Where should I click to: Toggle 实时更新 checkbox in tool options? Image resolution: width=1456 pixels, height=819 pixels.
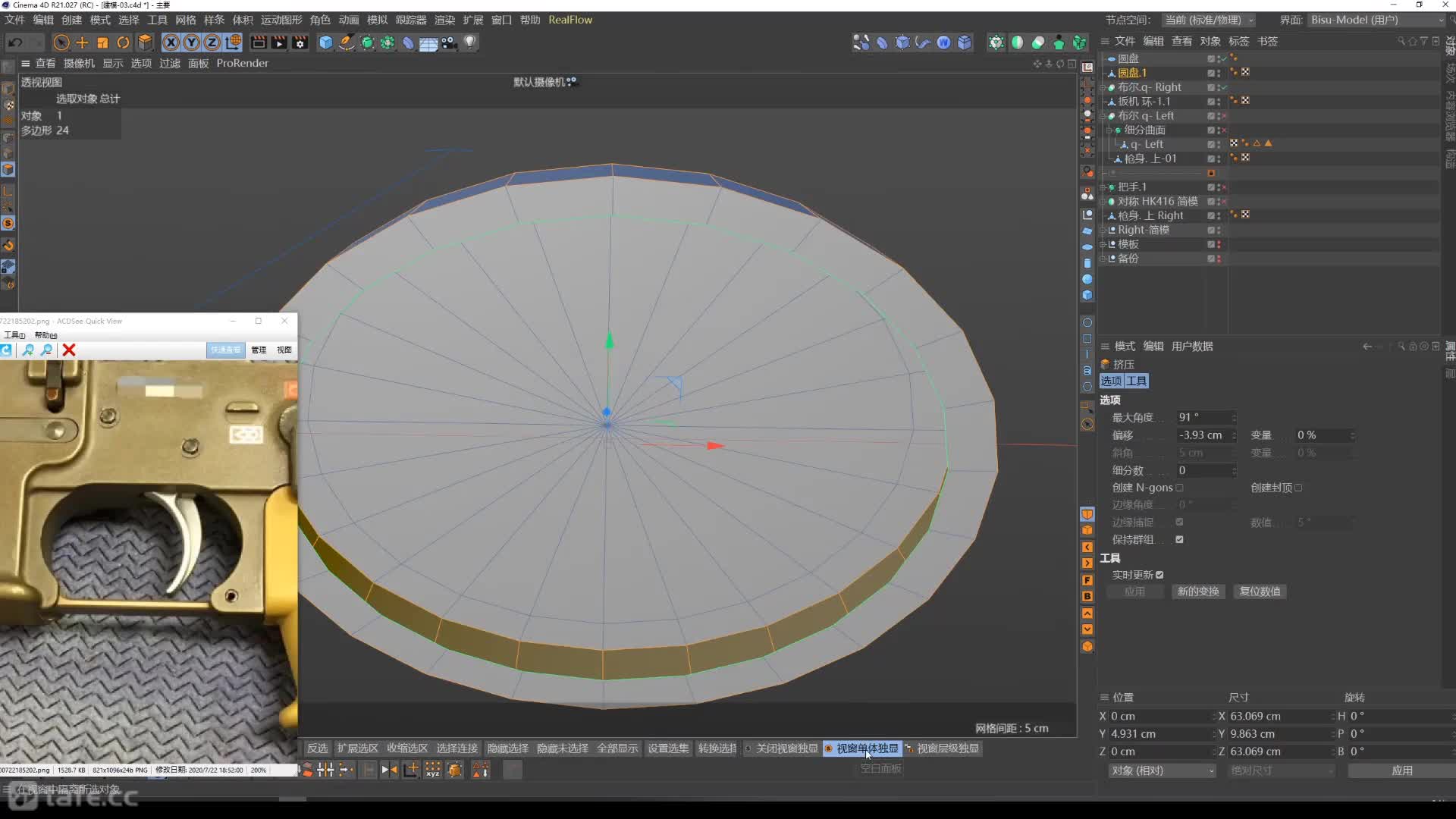pos(1158,574)
